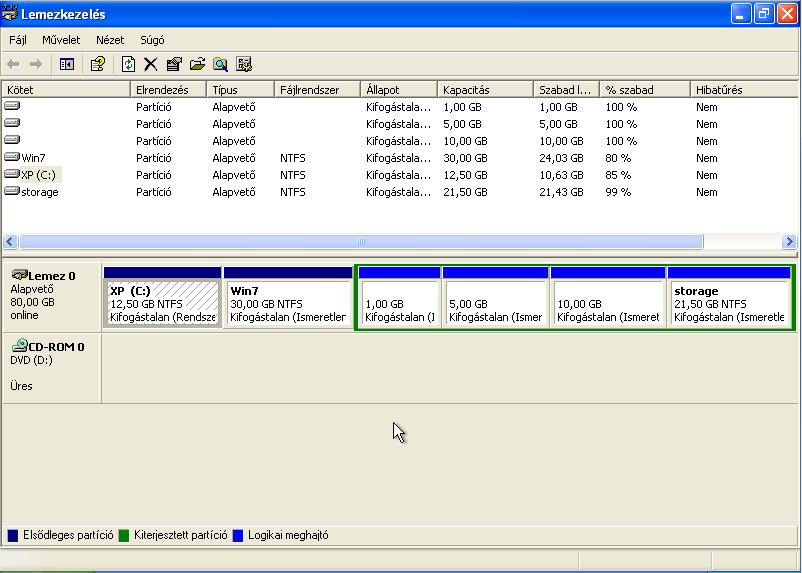This screenshot has height=573, width=802.
Task: Select the Win7 row in volume list
Action: click(x=399, y=158)
